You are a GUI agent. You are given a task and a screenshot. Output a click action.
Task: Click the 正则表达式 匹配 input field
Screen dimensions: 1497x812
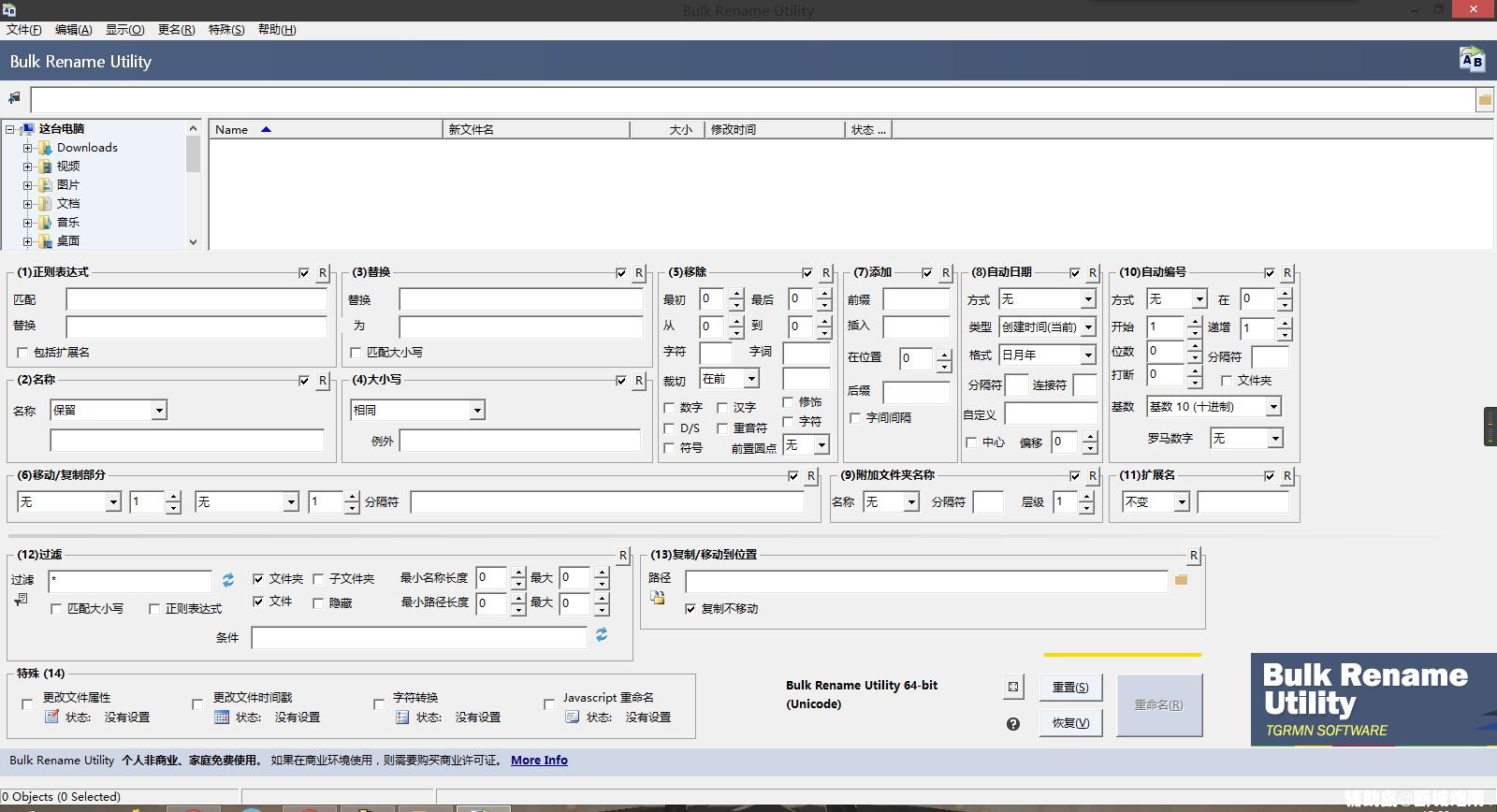196,299
